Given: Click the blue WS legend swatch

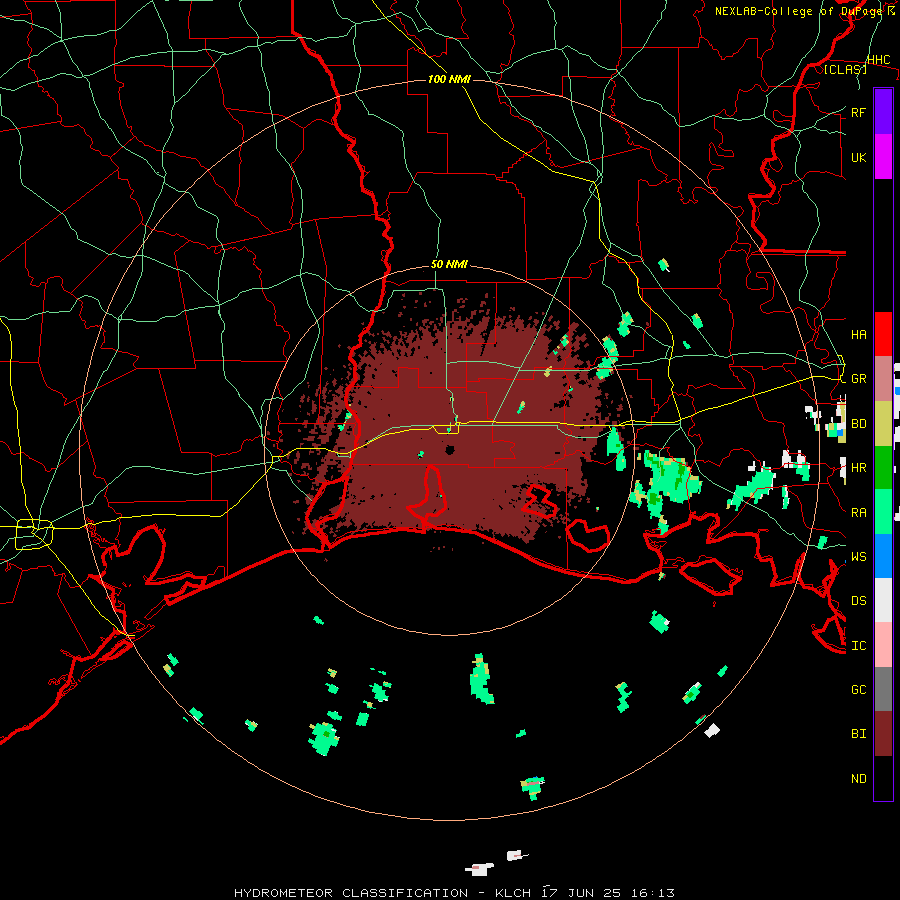Looking at the screenshot, I should click(883, 556).
